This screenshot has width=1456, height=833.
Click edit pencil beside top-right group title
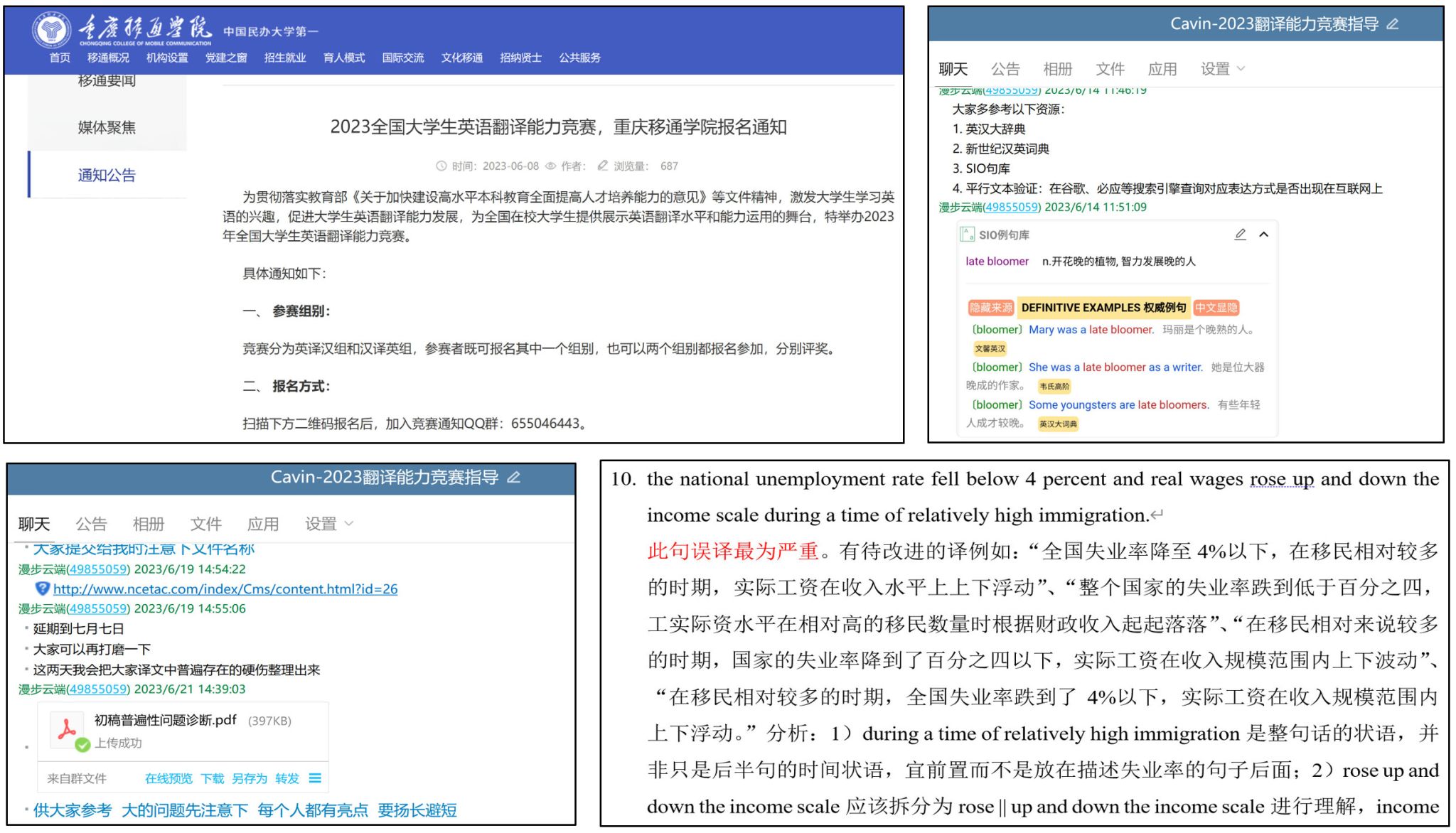1393,24
